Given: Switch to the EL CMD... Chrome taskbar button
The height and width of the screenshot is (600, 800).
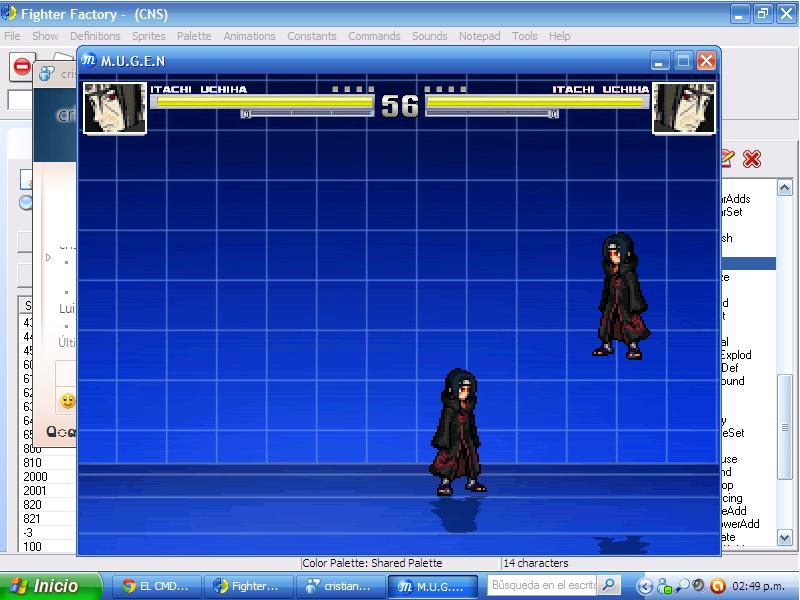Looking at the screenshot, I should (156, 586).
